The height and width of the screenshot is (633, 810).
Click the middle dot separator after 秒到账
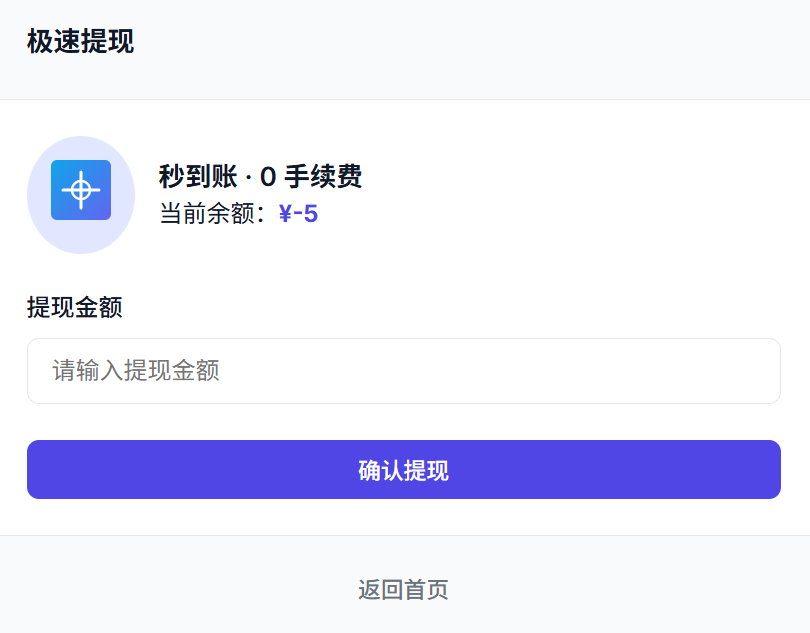point(248,177)
